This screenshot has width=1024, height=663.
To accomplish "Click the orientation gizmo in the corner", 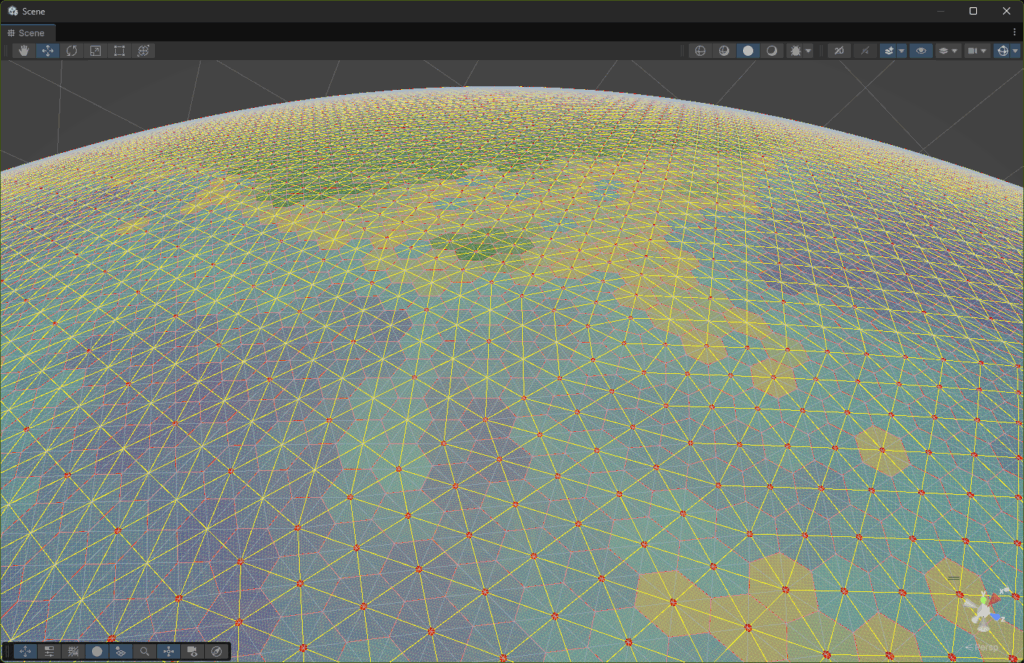I will coord(985,608).
